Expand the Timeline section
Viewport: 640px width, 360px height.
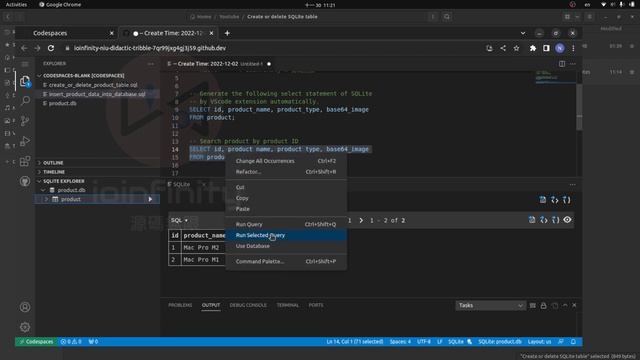click(54, 172)
